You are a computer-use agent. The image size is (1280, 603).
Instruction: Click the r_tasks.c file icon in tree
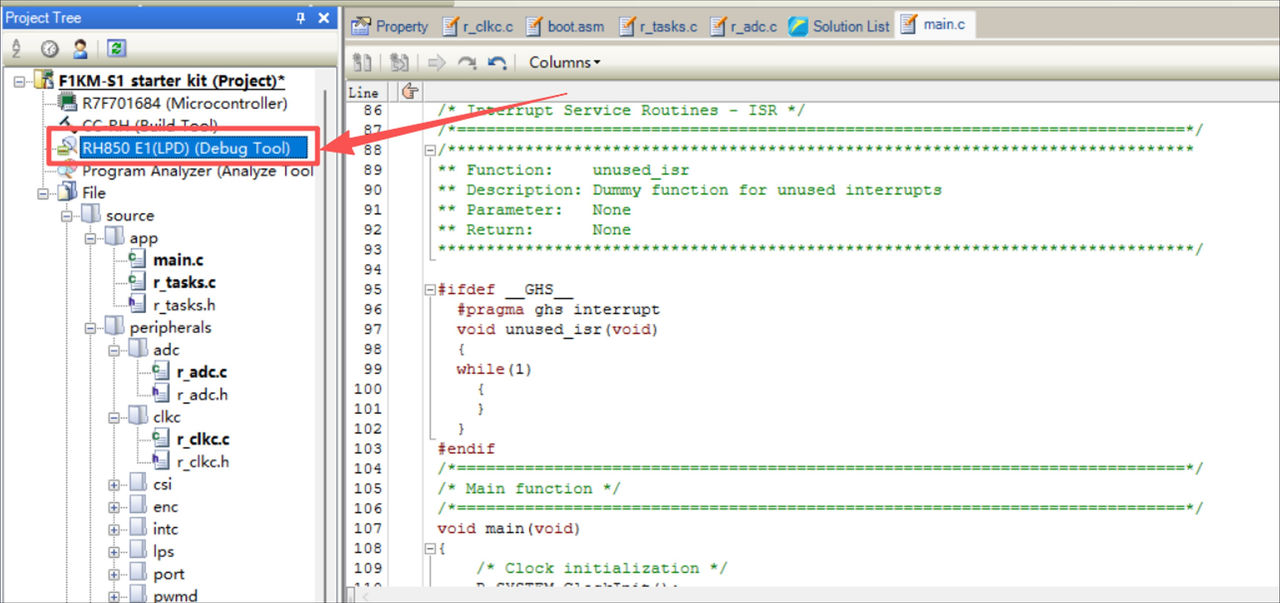coord(137,282)
